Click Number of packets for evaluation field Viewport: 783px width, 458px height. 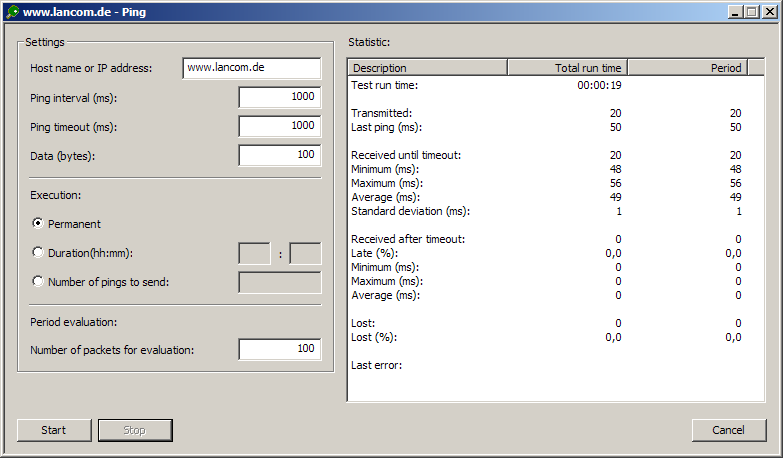click(x=279, y=349)
